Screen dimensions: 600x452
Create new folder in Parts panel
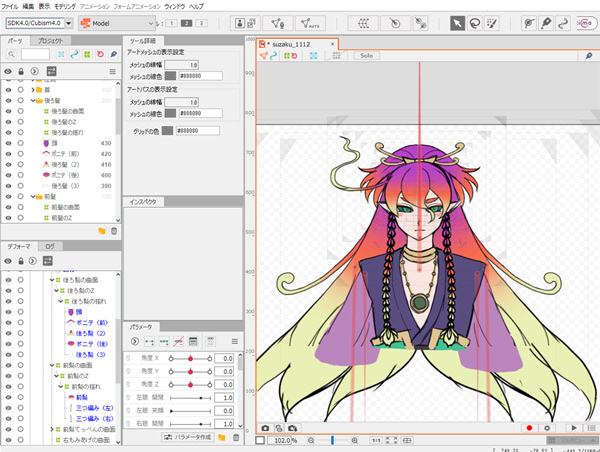pyautogui.click(x=101, y=231)
